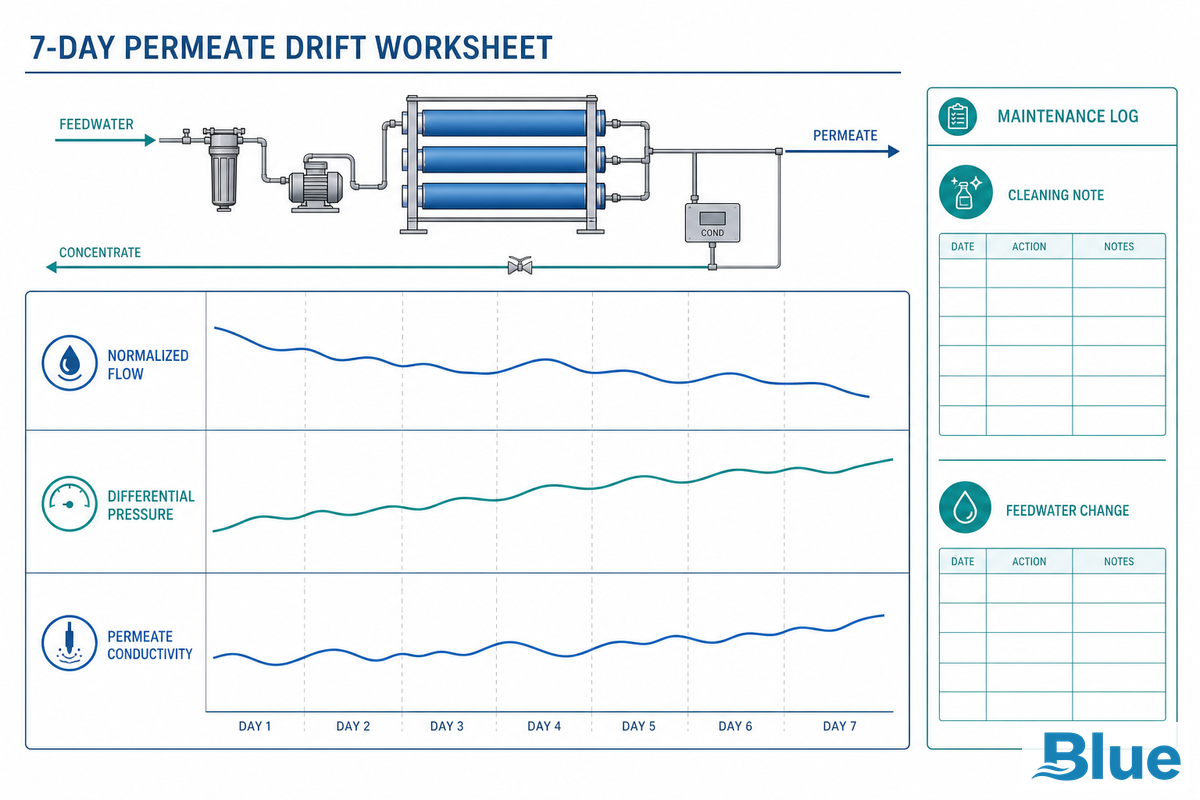Image resolution: width=1200 pixels, height=800 pixels.
Task: Click the green differential pressure trend line
Action: click(x=553, y=487)
